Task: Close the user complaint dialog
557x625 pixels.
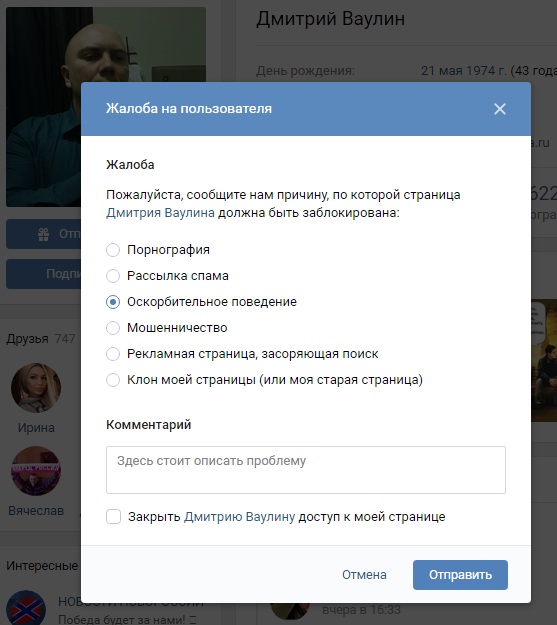Action: (500, 109)
